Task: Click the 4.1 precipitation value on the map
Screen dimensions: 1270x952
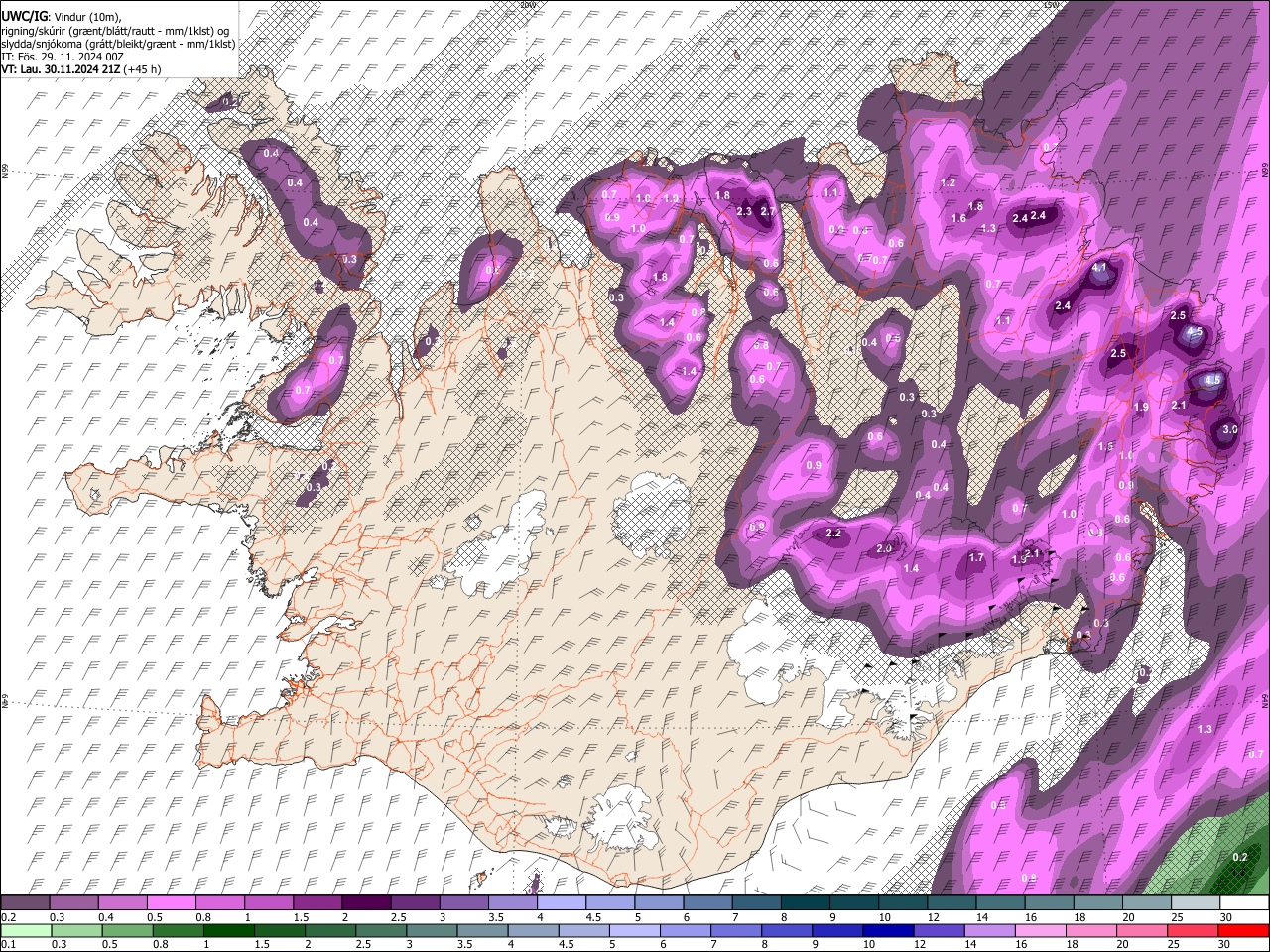Action: (x=1099, y=268)
